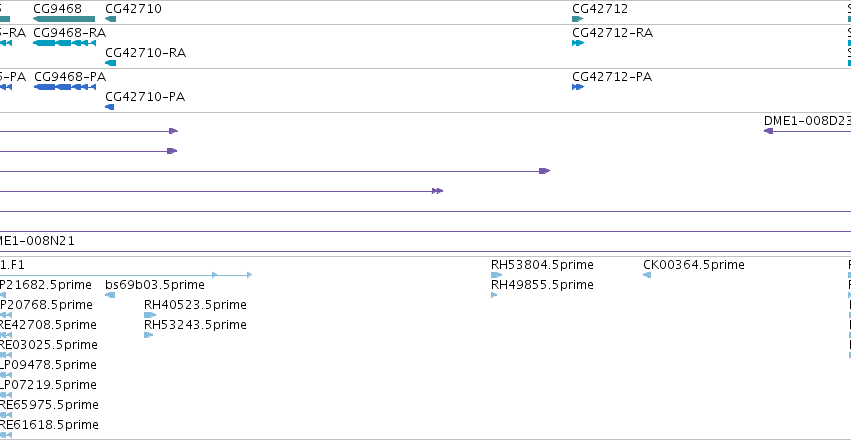Select the RH53804.5prime EST glyph
This screenshot has height=440, width=851.
click(497, 275)
